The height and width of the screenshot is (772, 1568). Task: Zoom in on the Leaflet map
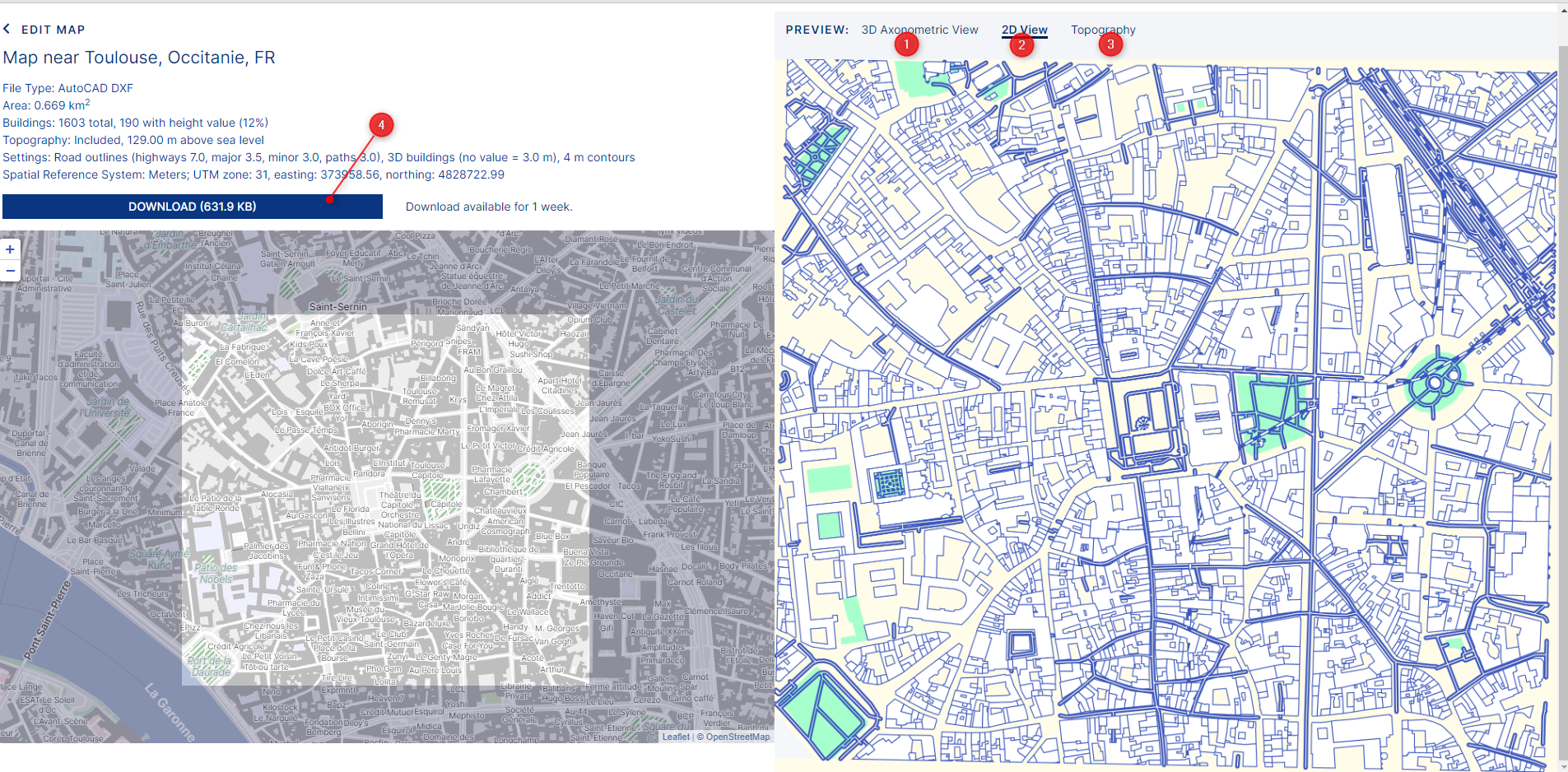pos(10,249)
